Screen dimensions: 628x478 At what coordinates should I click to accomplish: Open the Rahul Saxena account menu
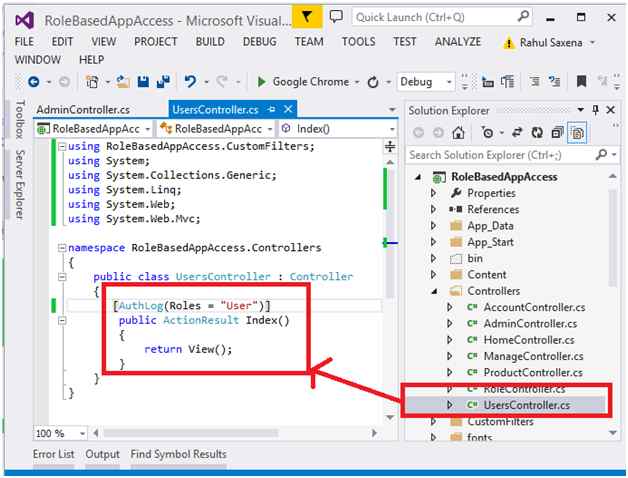pyautogui.click(x=551, y=42)
